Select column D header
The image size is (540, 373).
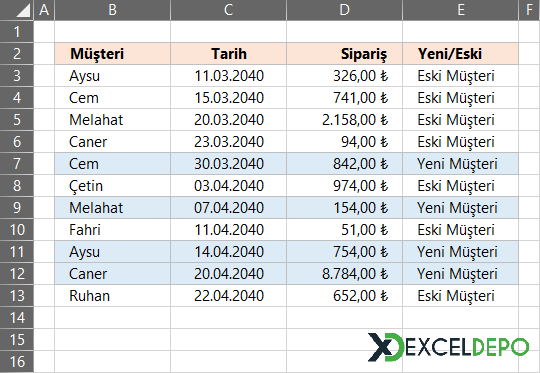(344, 10)
